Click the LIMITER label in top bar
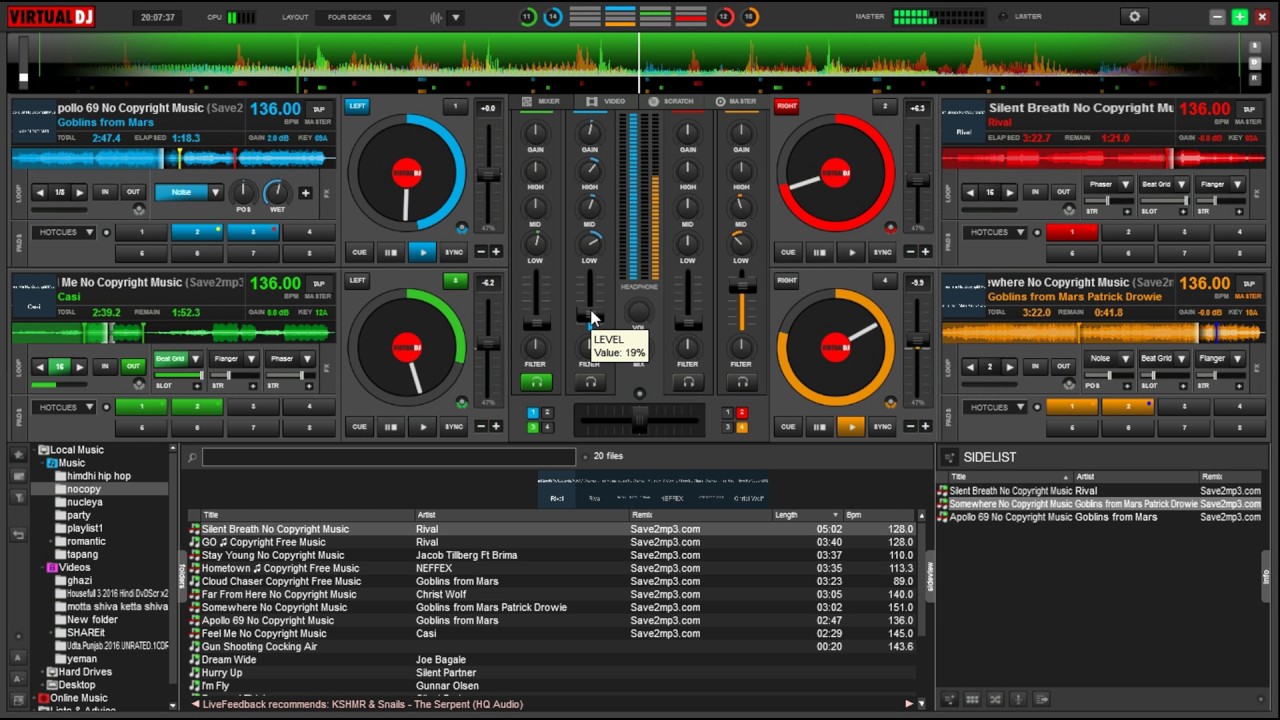The height and width of the screenshot is (720, 1280). (x=1028, y=17)
